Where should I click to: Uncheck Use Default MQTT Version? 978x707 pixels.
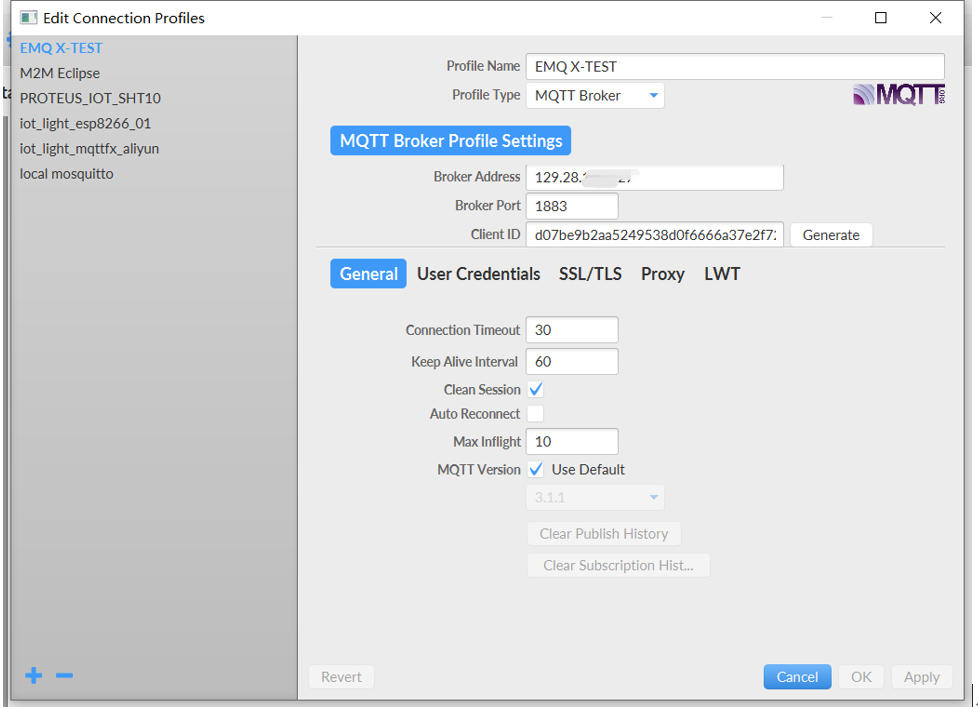(535, 469)
